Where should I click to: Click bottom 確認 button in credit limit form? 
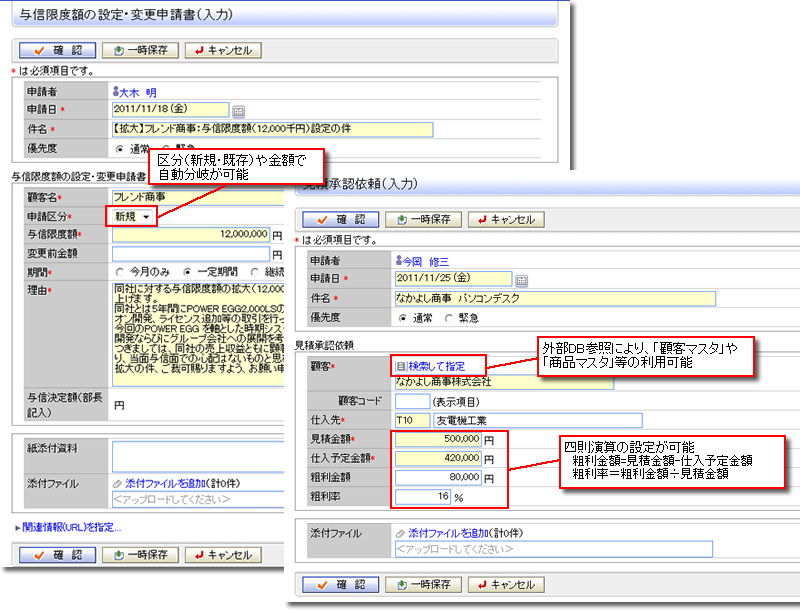57,555
